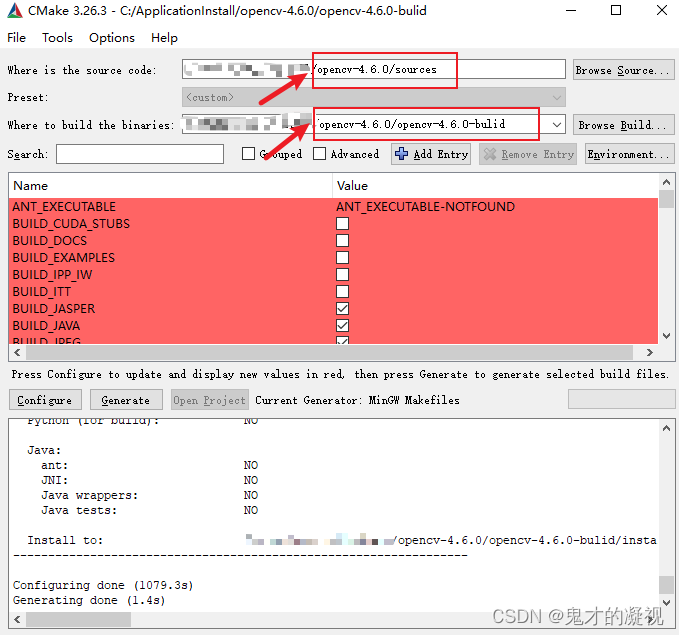Click the Name column header

point(171,186)
